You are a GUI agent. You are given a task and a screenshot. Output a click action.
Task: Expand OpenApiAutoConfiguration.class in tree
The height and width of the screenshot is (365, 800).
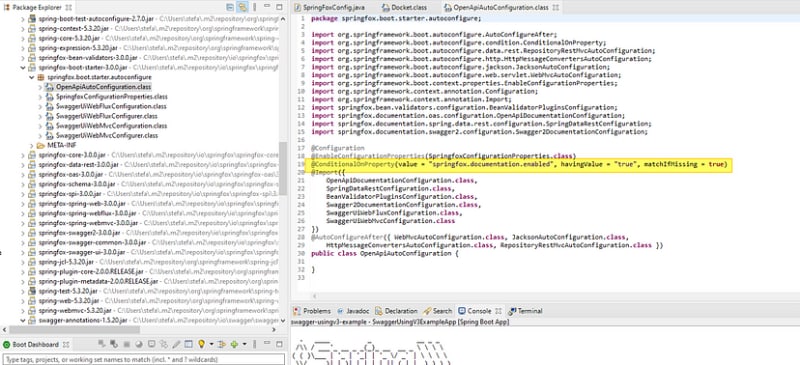40,87
